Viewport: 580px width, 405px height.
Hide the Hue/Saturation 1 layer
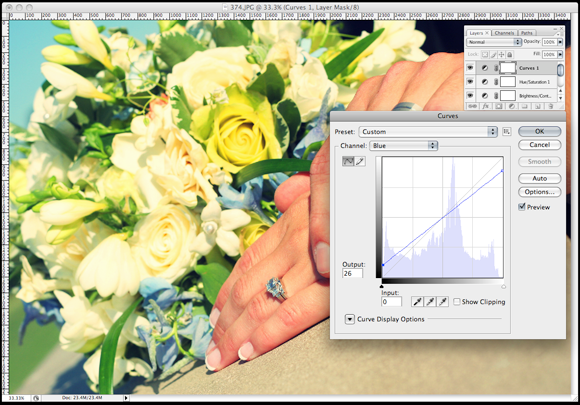[470, 81]
